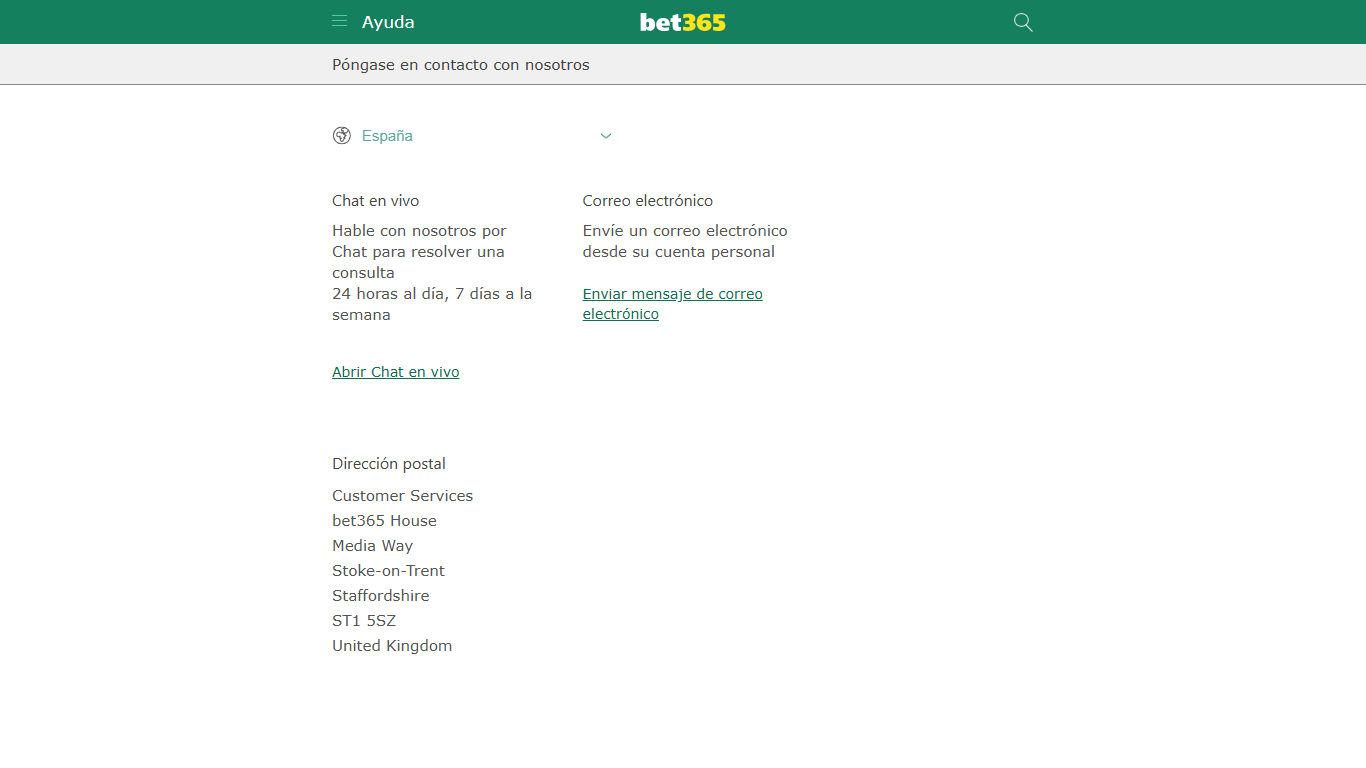Open Enviar mensaje de correo electrónico link
Screen dimensions: 1366x768
tap(673, 304)
